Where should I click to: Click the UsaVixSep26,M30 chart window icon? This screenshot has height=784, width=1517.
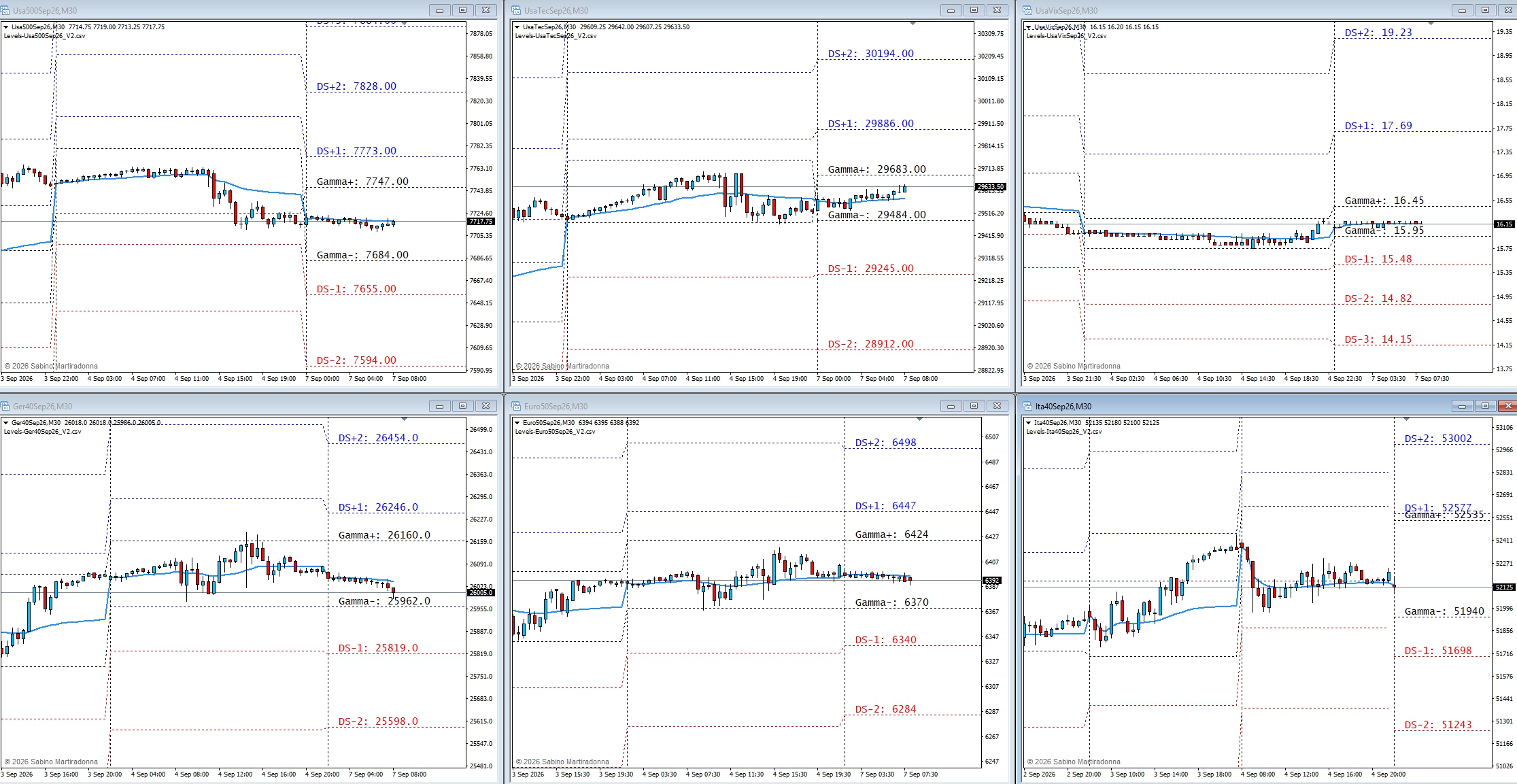point(1028,10)
